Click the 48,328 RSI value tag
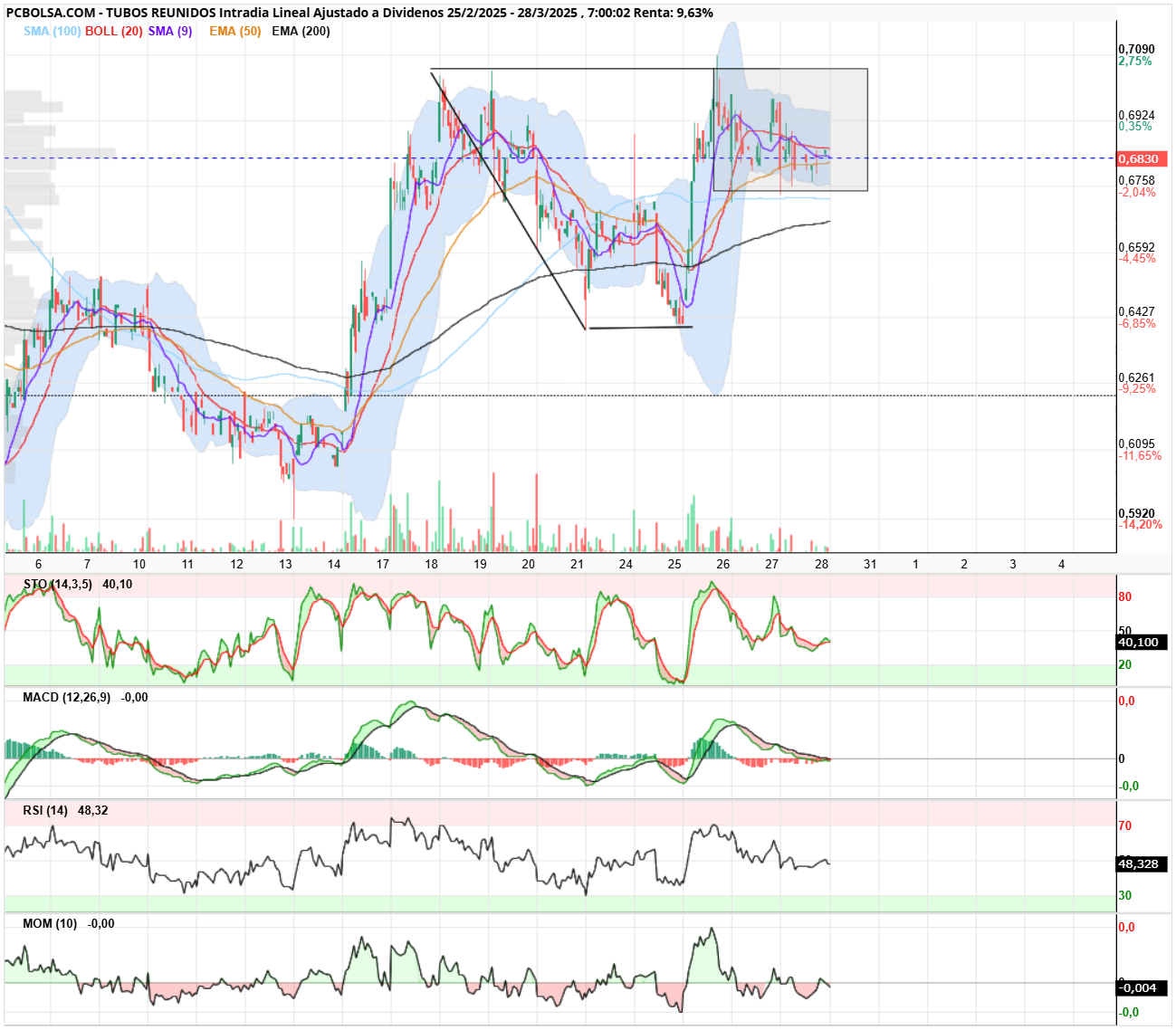 1142,863
